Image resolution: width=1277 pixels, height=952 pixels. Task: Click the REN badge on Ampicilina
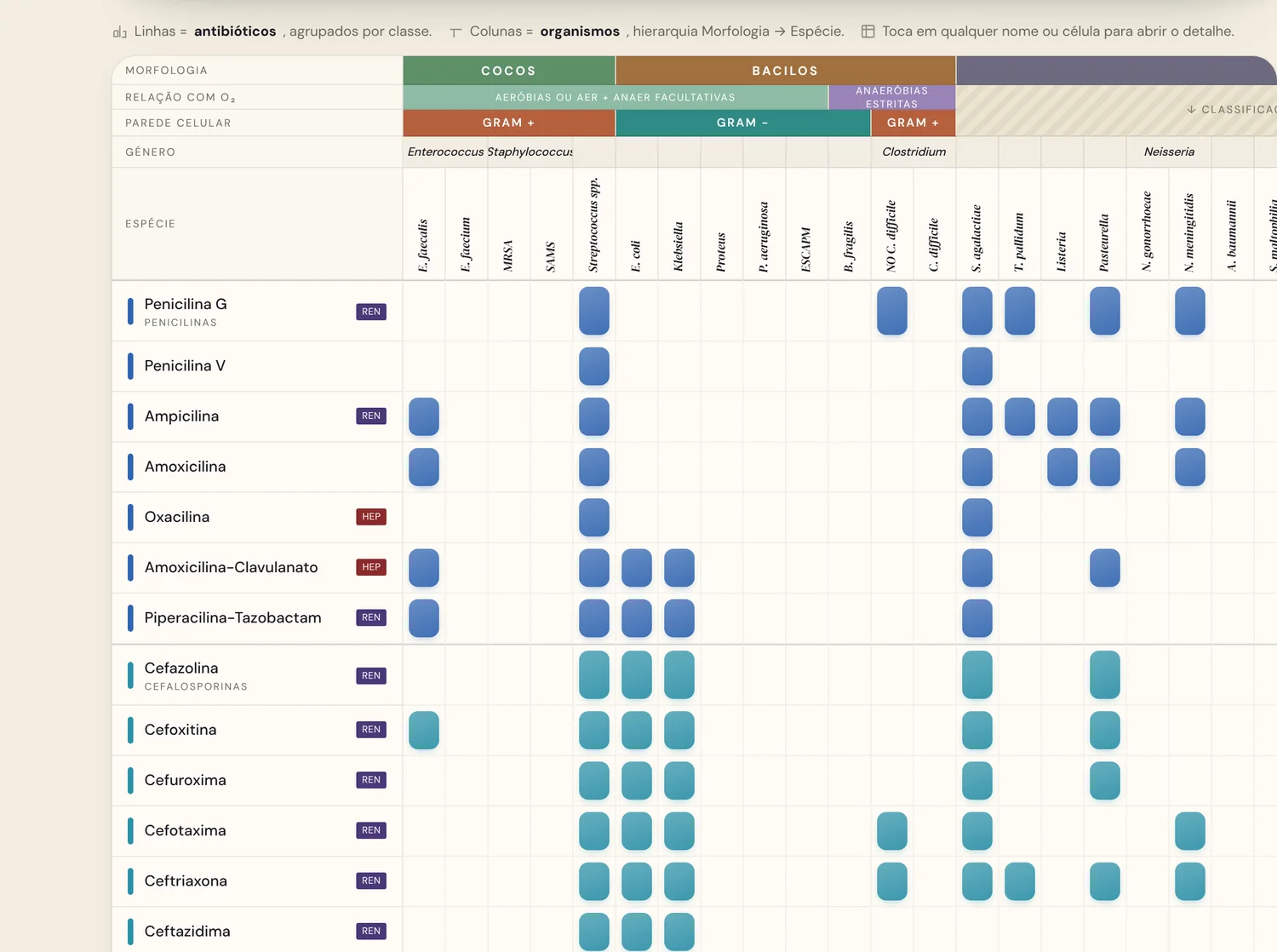click(x=371, y=416)
